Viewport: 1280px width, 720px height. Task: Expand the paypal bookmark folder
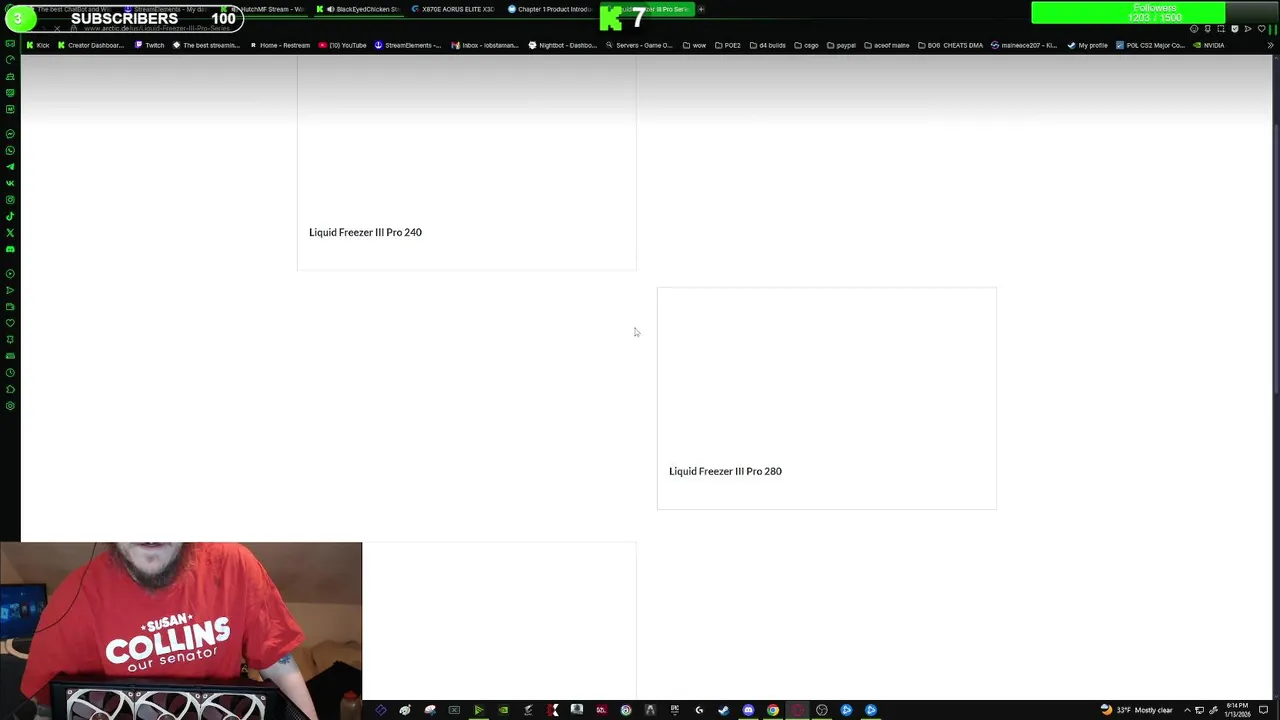[841, 45]
